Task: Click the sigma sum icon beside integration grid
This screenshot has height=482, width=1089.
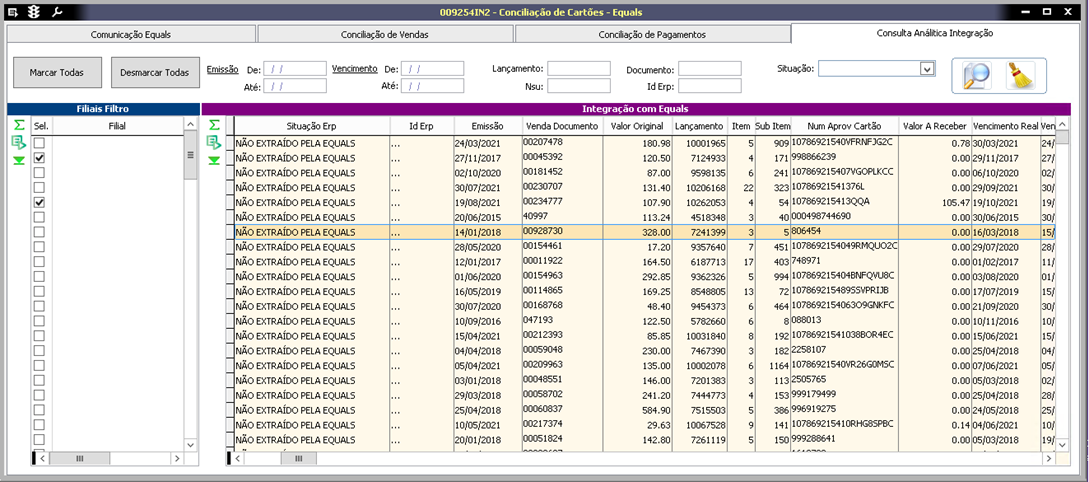Action: 213,126
